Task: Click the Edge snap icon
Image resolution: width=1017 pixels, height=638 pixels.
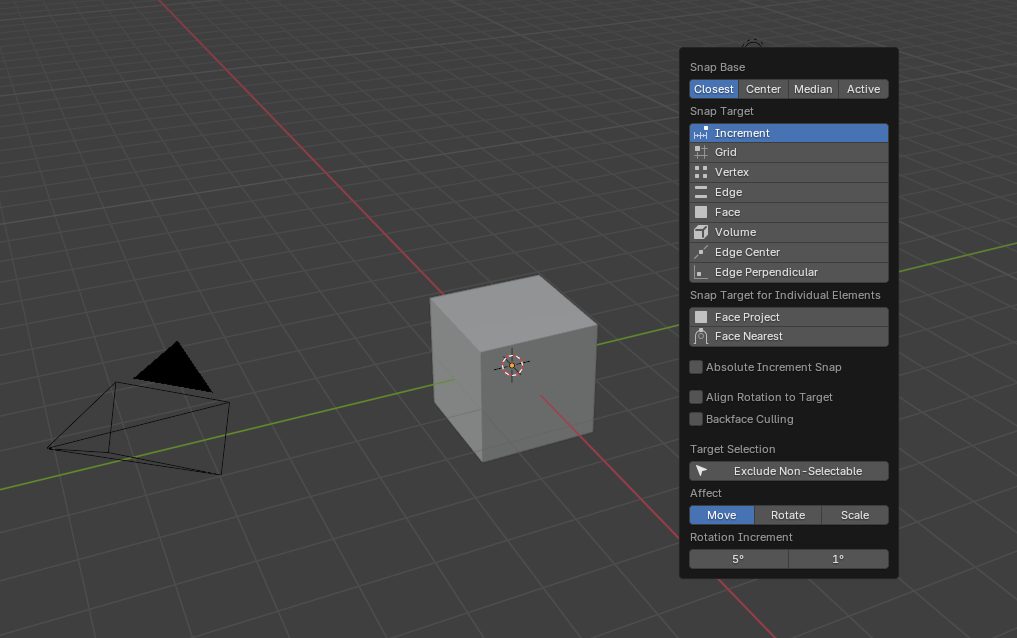Action: [700, 192]
